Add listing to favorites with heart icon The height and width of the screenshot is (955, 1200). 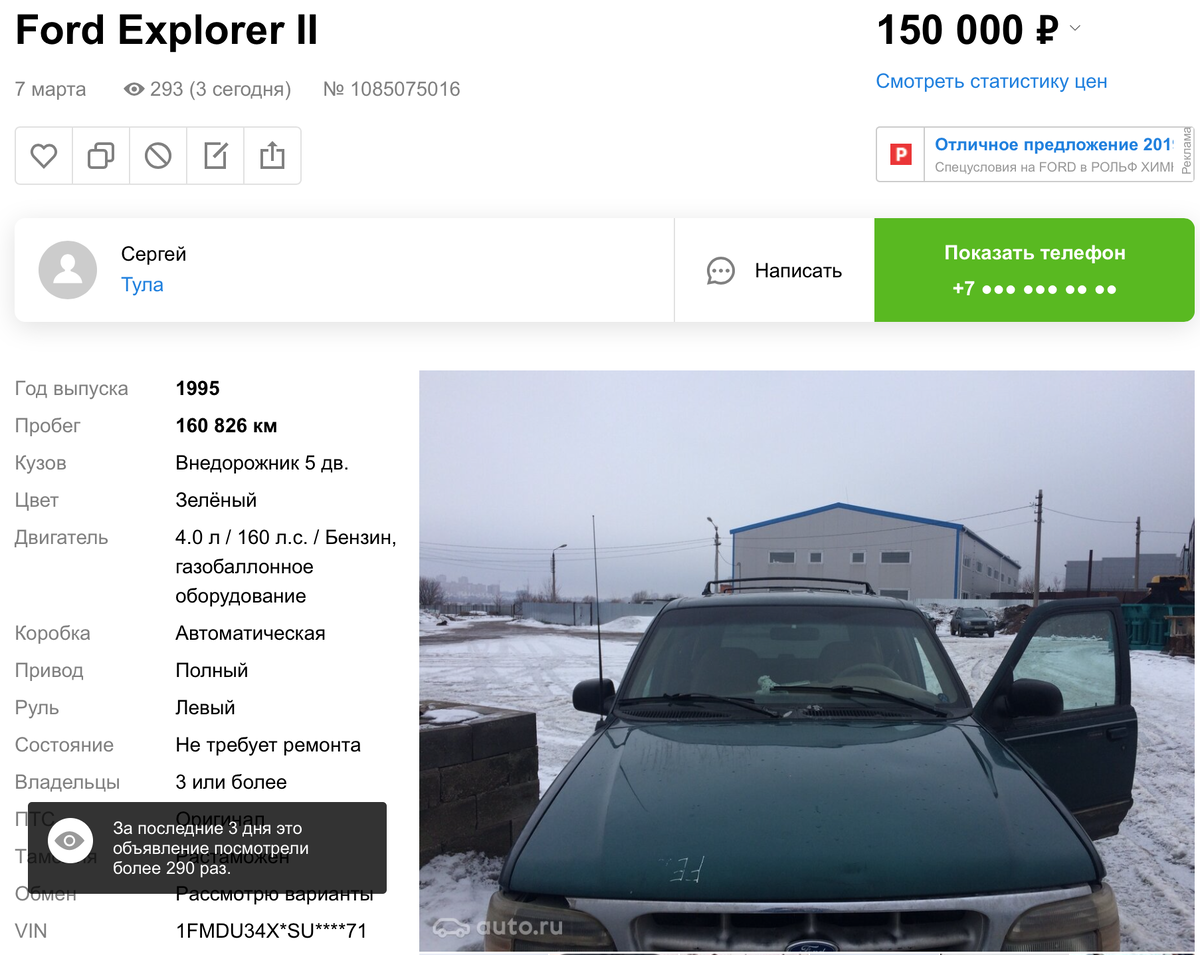coord(44,156)
